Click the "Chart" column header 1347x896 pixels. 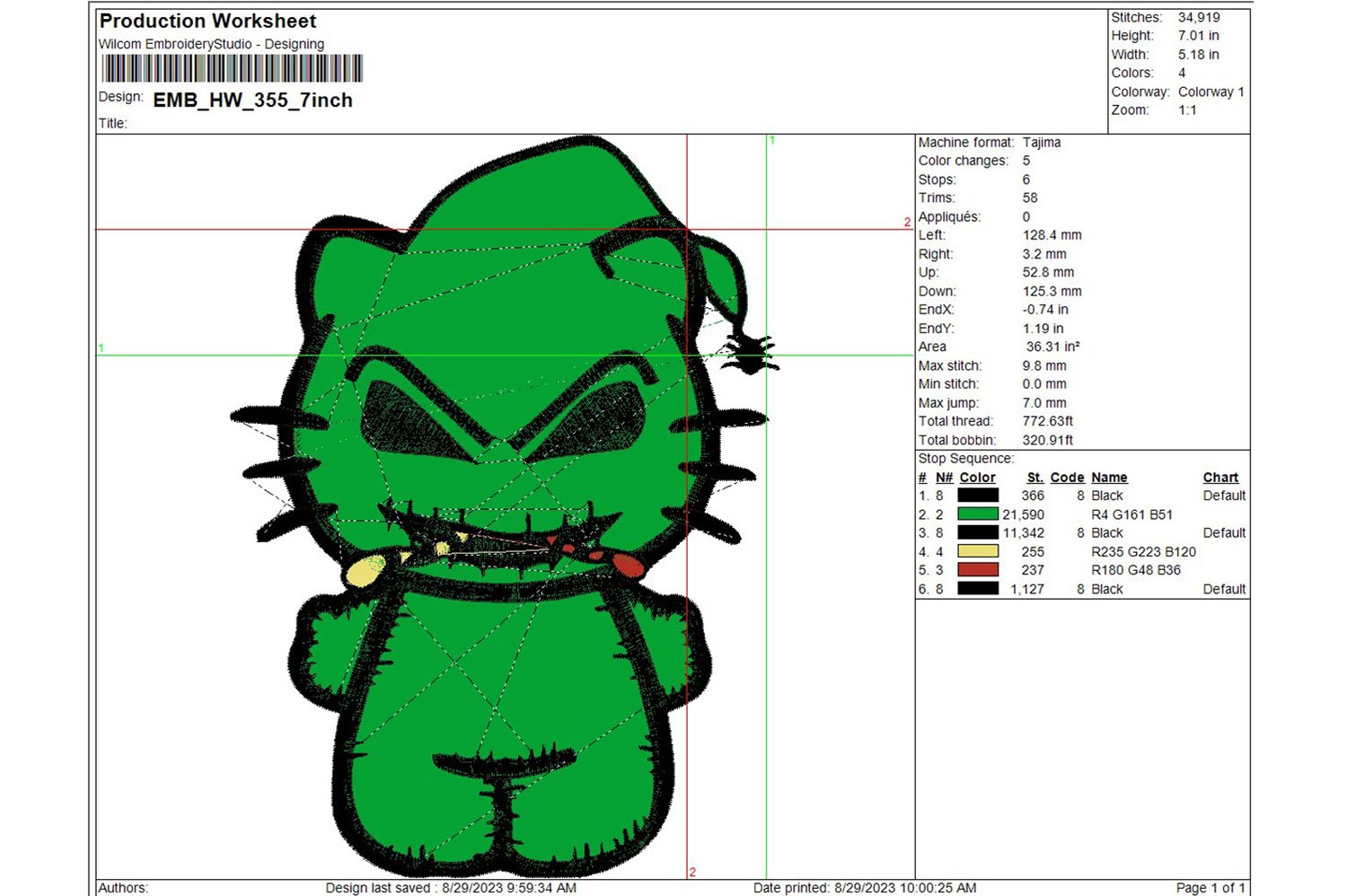1220,478
